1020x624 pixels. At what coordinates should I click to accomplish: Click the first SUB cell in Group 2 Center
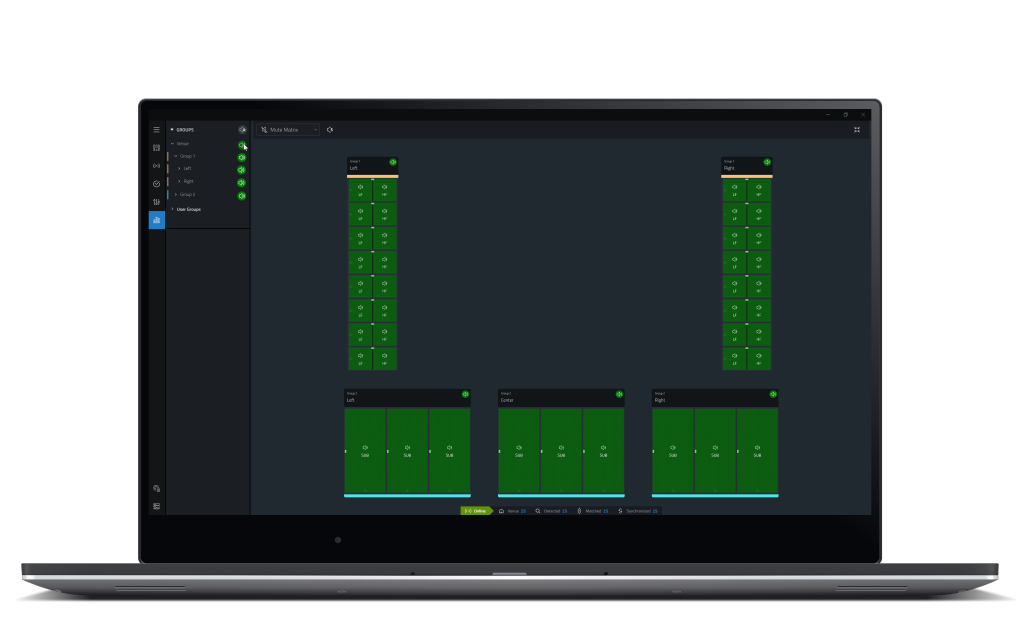(x=518, y=450)
